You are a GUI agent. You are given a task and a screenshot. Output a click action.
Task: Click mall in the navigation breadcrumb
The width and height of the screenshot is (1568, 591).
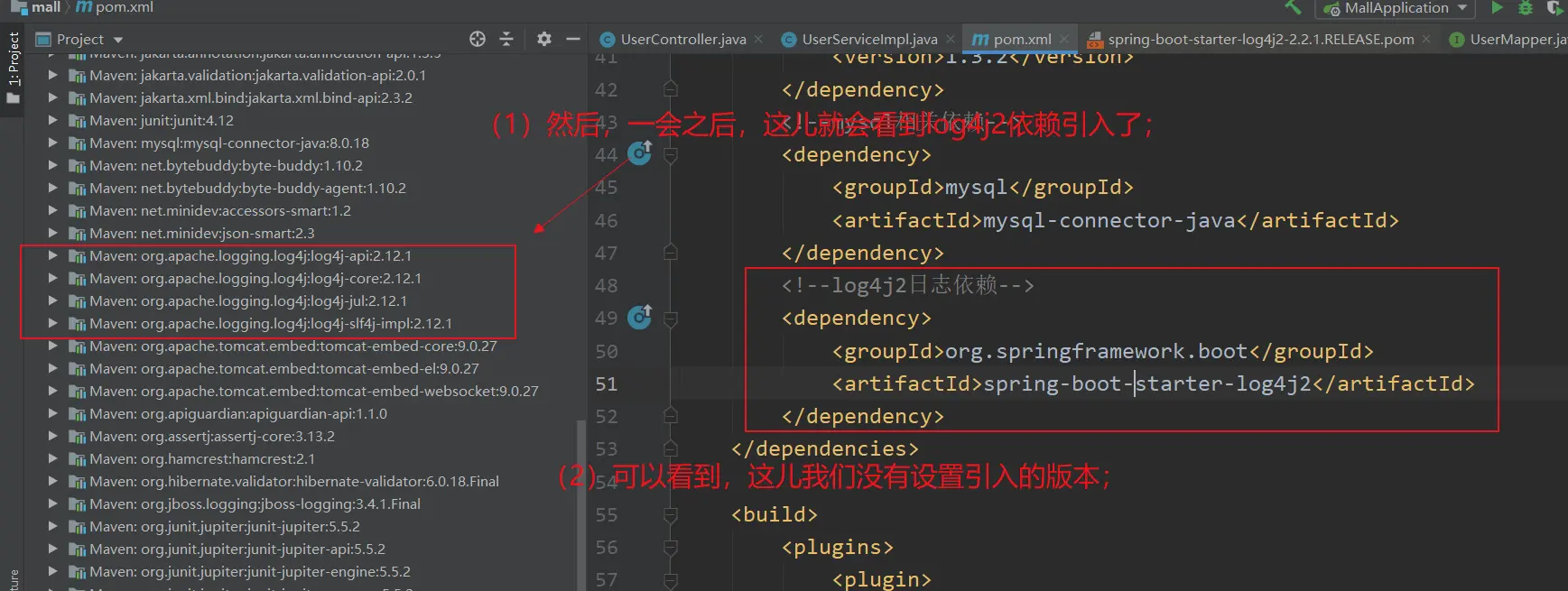click(46, 7)
